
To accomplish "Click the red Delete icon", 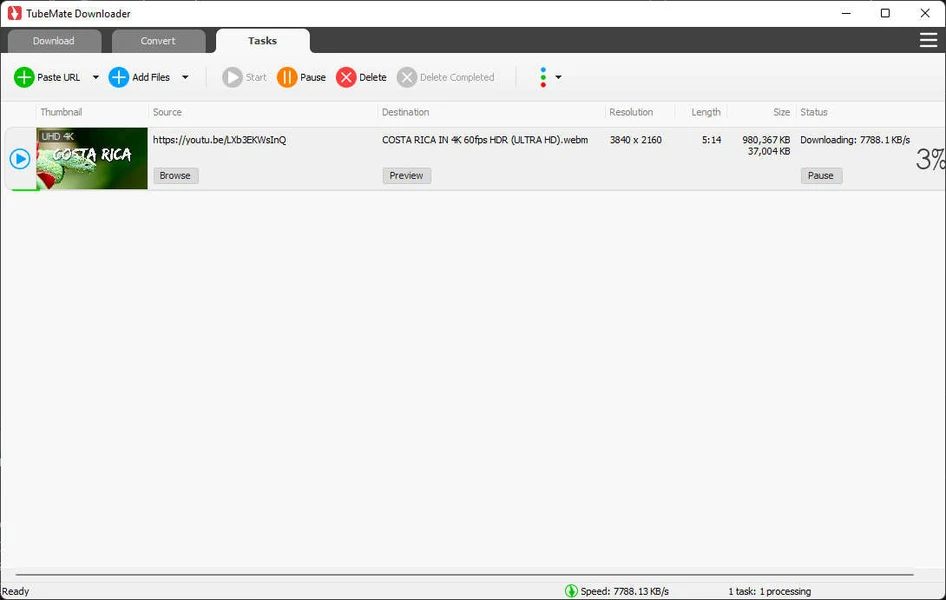I will click(346, 77).
